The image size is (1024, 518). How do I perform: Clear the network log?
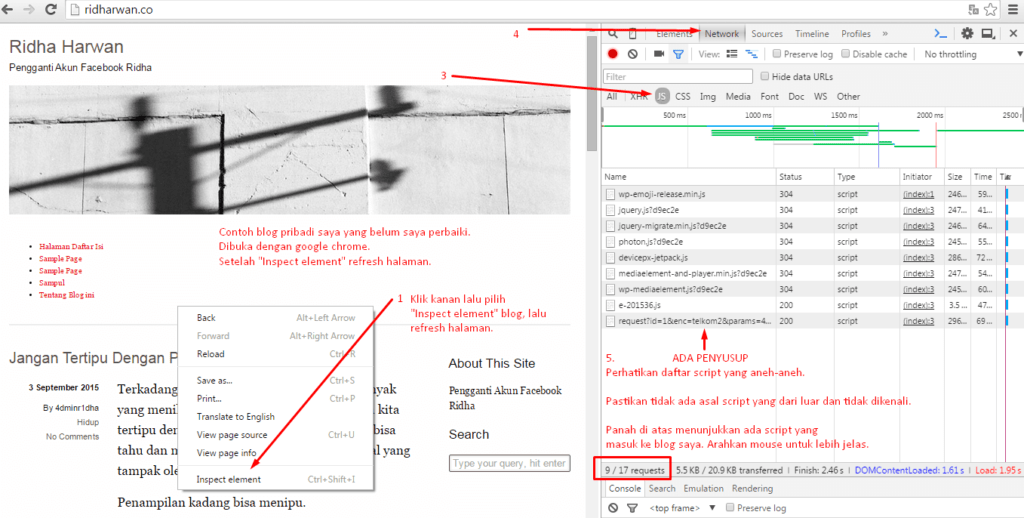632,54
